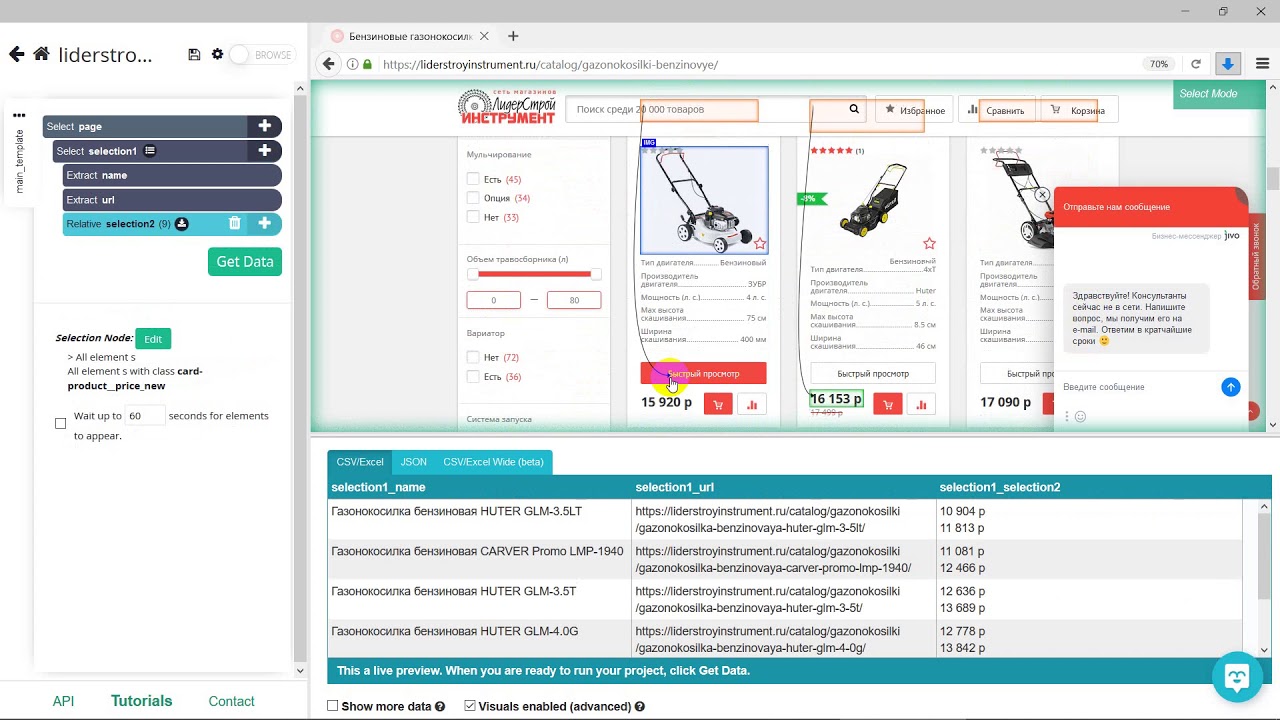Open the API link
This screenshot has height=720, width=1280.
point(63,701)
